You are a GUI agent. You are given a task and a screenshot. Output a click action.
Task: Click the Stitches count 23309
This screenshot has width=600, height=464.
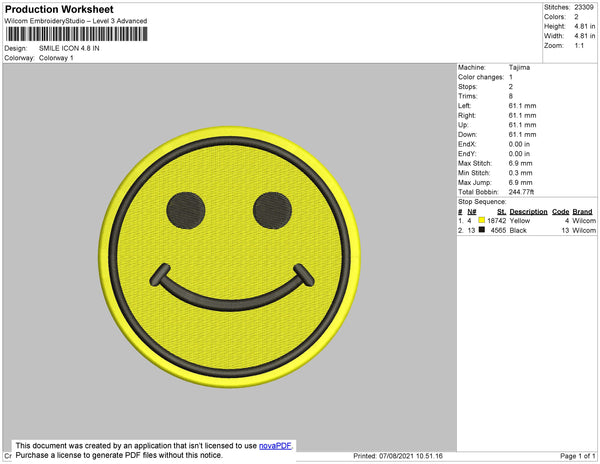click(x=584, y=7)
